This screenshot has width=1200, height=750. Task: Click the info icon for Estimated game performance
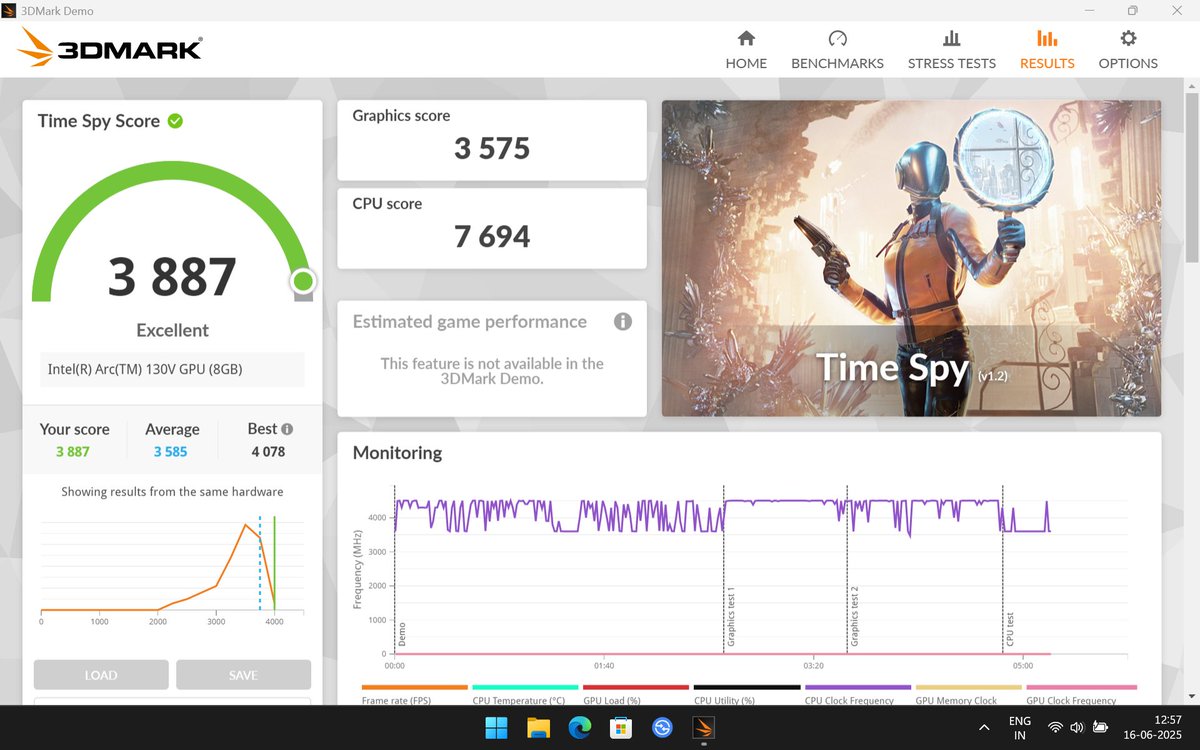[x=622, y=322]
